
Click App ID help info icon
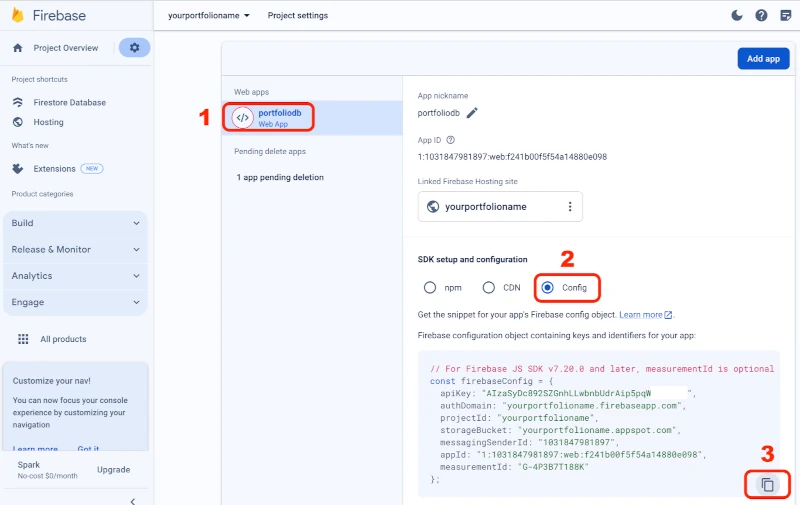click(451, 140)
